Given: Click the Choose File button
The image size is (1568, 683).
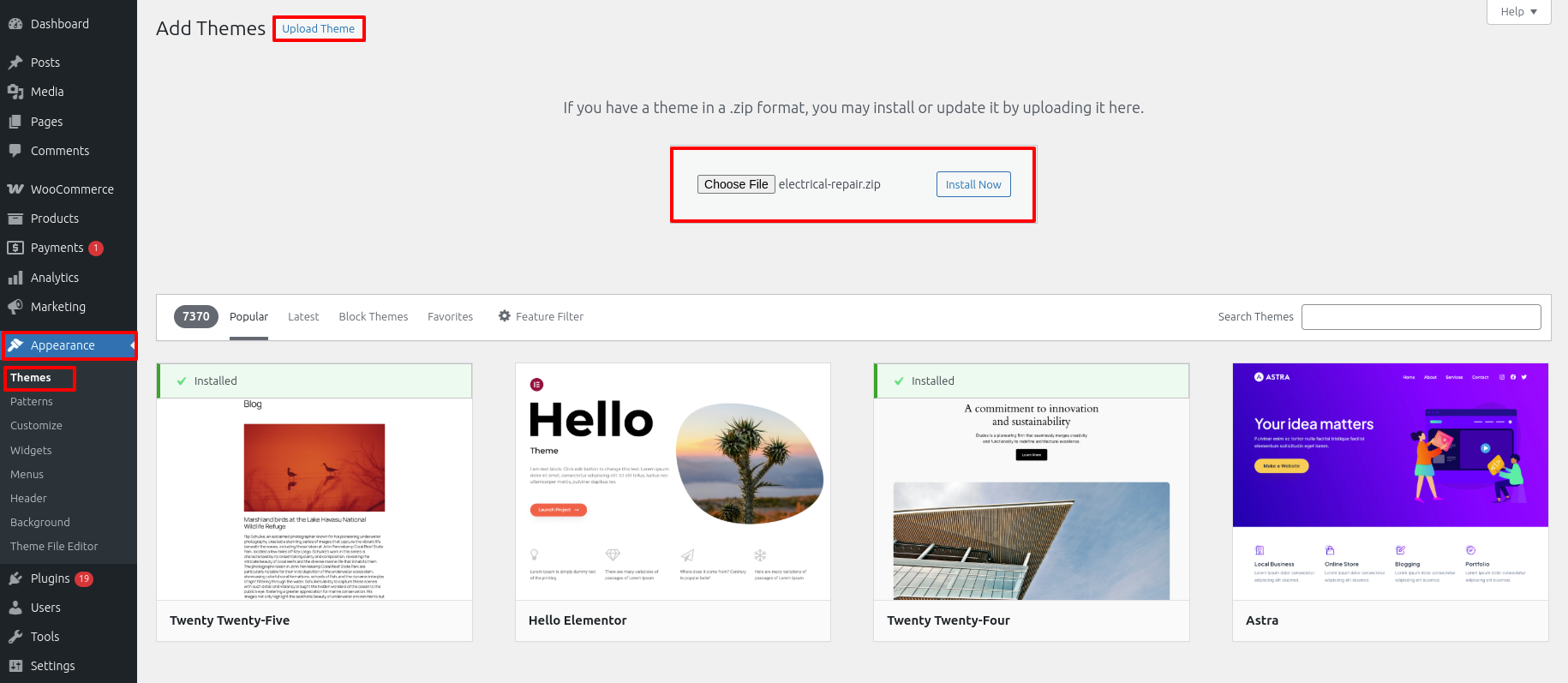Looking at the screenshot, I should [x=736, y=184].
